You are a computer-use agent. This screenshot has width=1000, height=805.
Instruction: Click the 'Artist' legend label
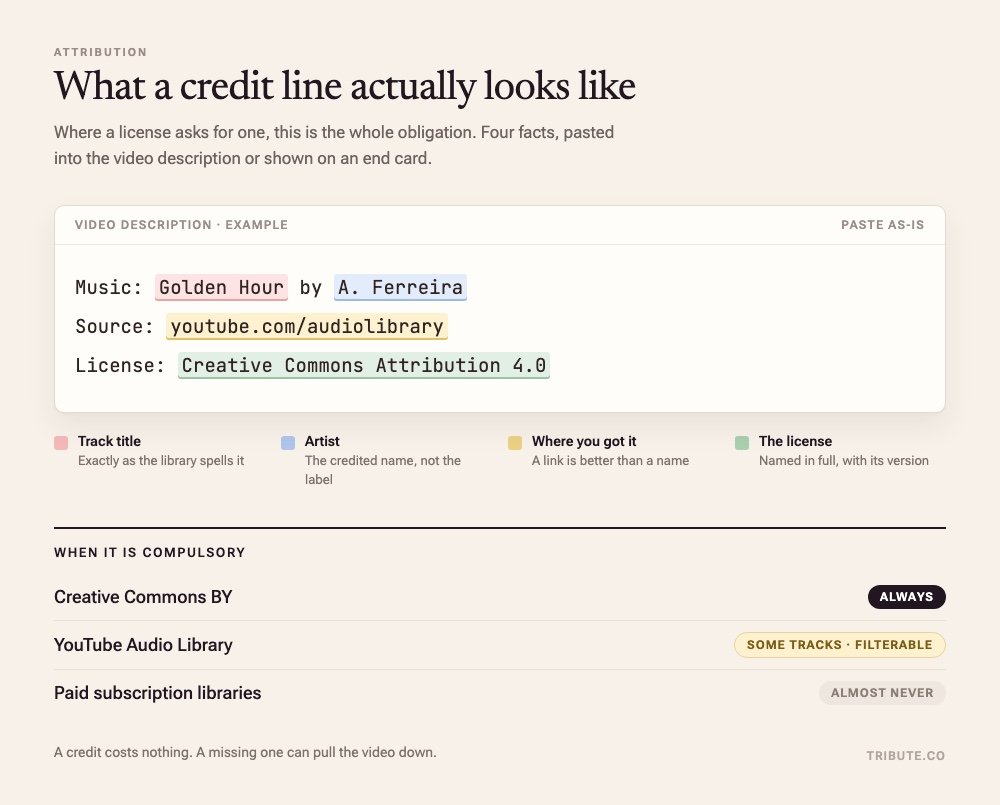[x=322, y=441]
